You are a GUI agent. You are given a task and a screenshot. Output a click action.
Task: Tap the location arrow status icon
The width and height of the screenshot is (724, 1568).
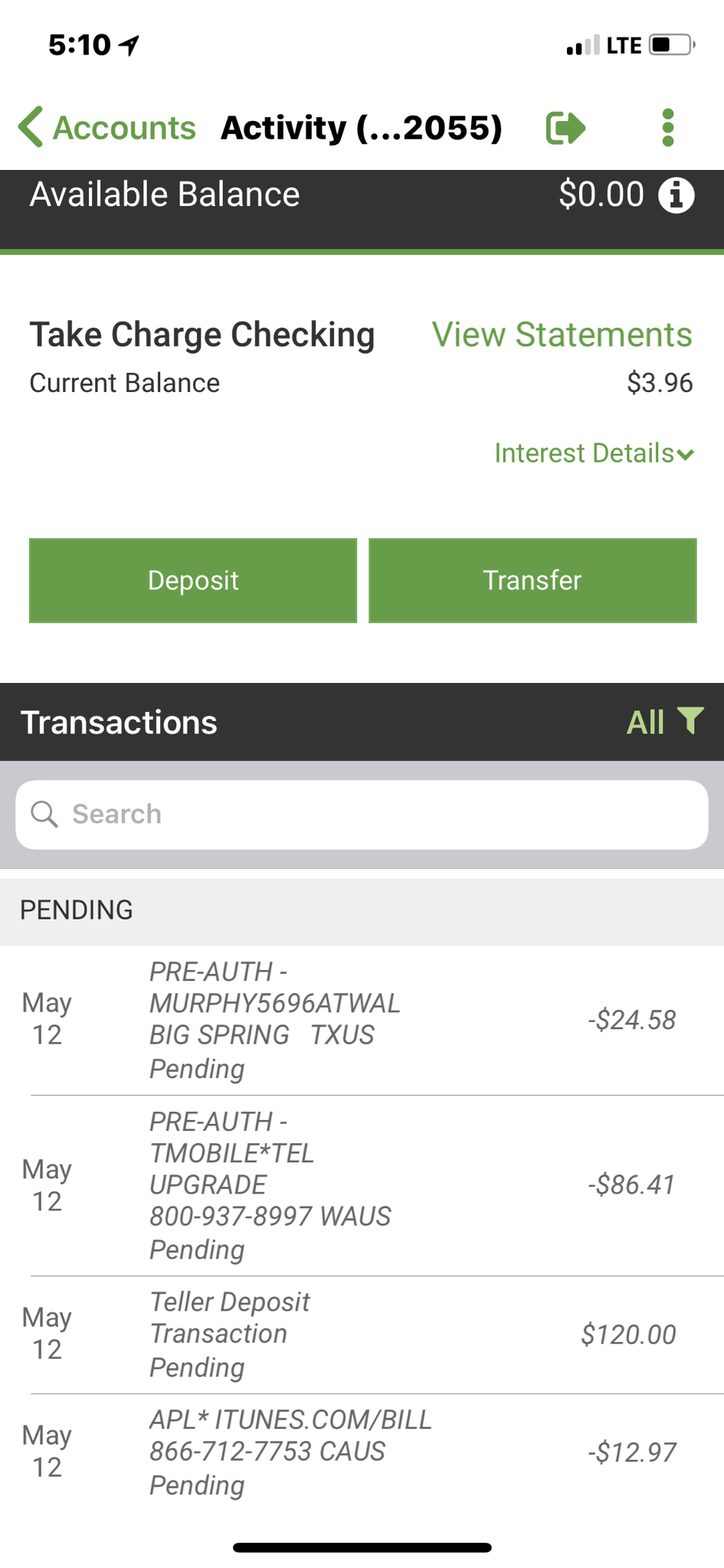129,46
